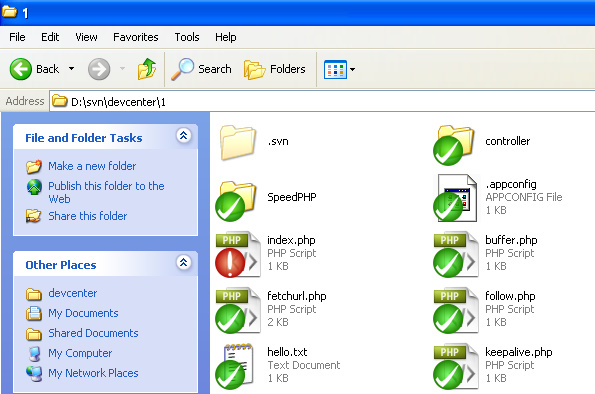Click the .svn folder name

click(278, 141)
